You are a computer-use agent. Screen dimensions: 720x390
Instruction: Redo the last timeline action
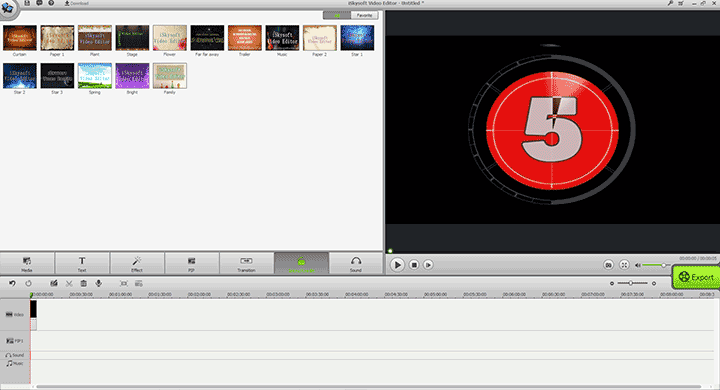coord(28,283)
